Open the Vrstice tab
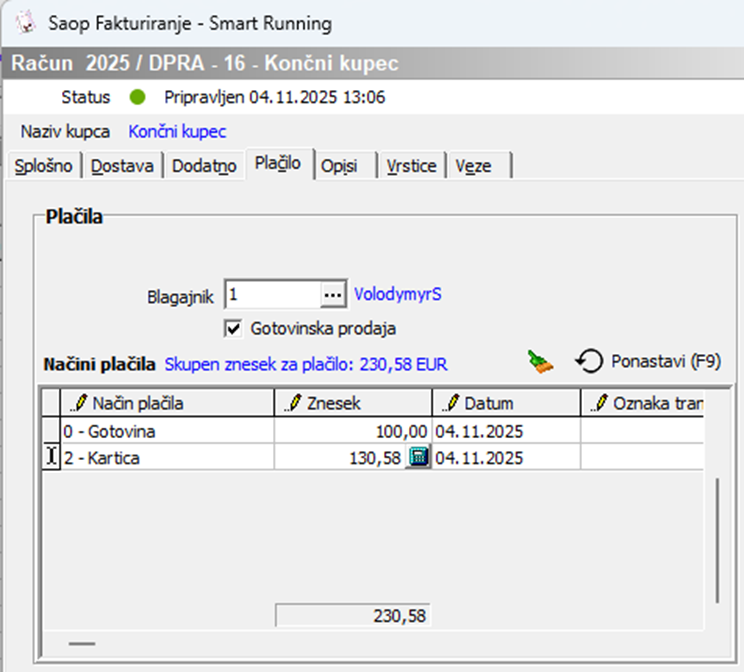Viewport: 744px width, 672px height. 411,166
